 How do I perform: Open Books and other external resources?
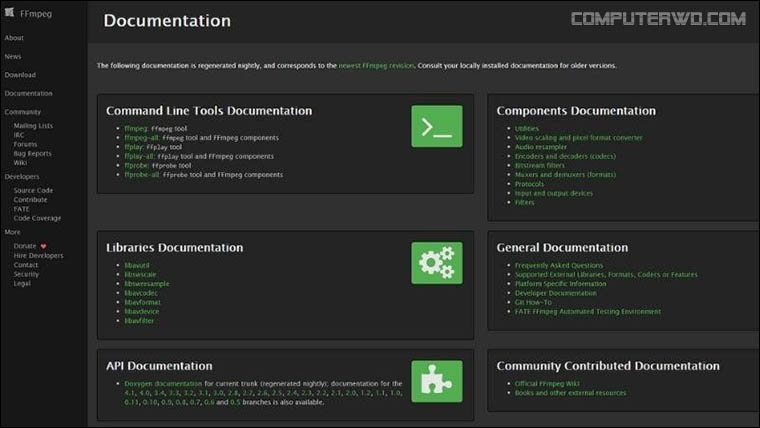(570, 393)
